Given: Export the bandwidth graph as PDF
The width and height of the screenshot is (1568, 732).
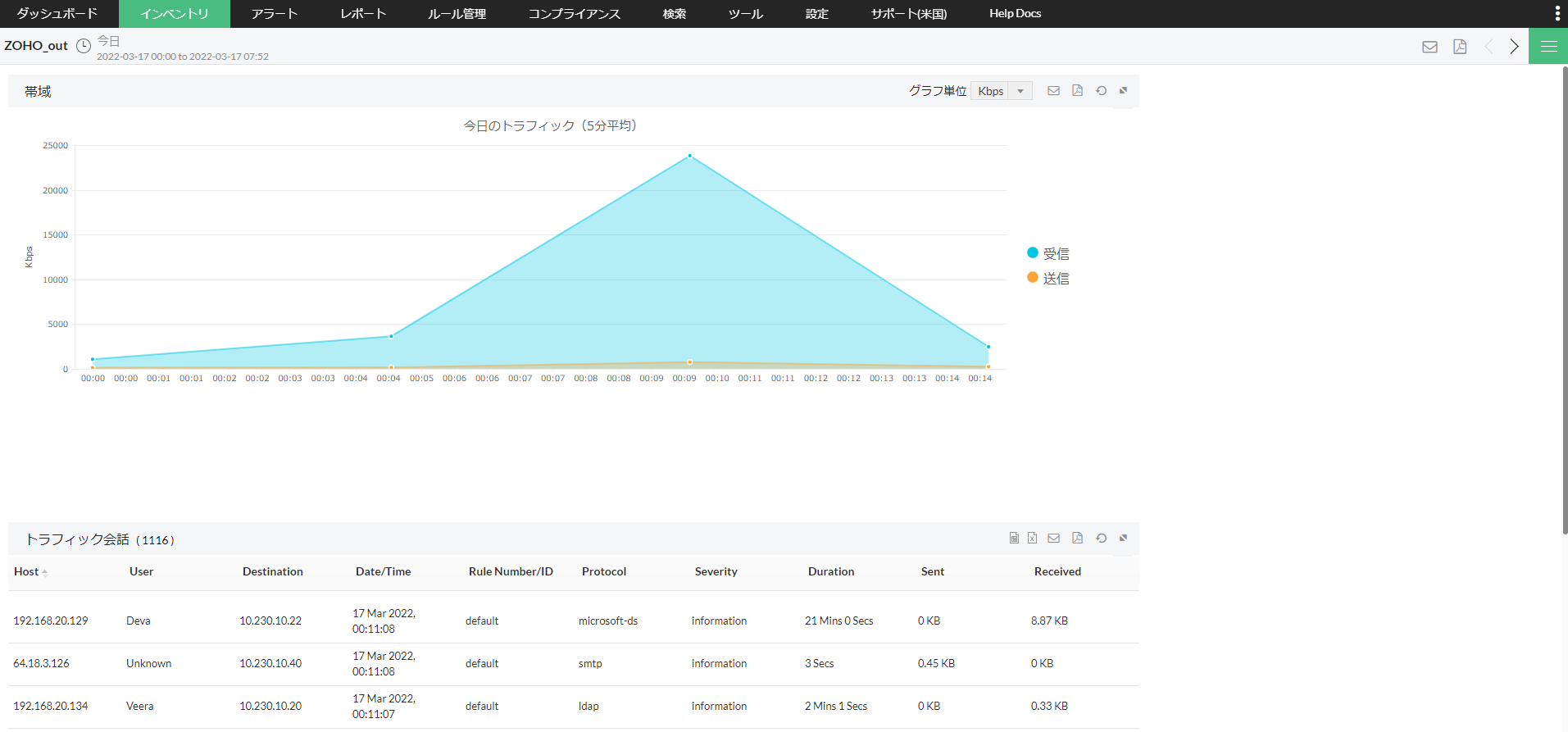Looking at the screenshot, I should [x=1077, y=91].
